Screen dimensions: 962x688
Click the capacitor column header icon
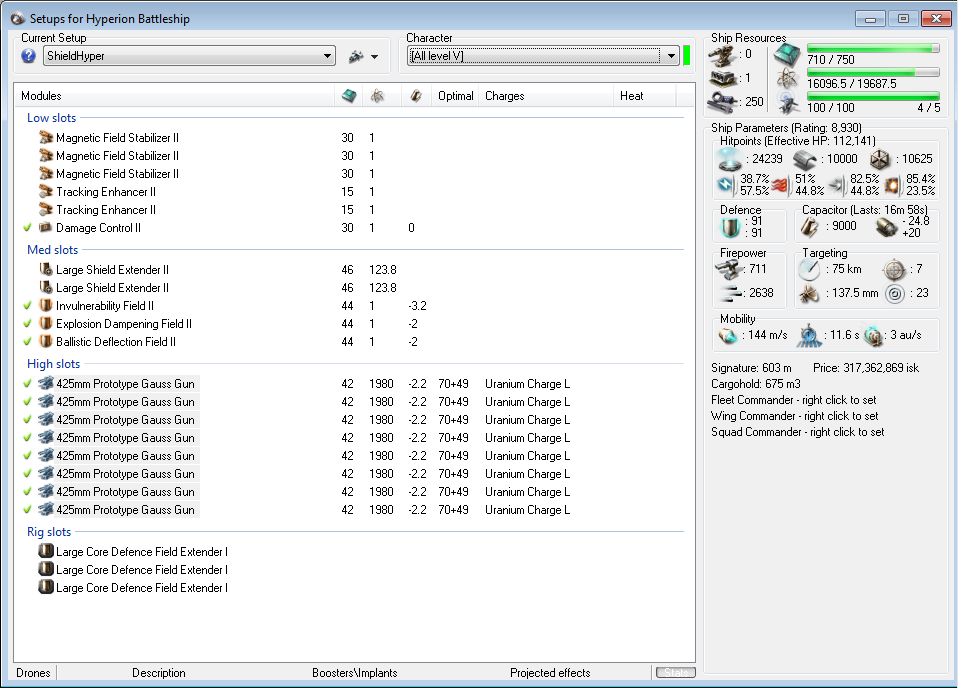click(x=416, y=96)
